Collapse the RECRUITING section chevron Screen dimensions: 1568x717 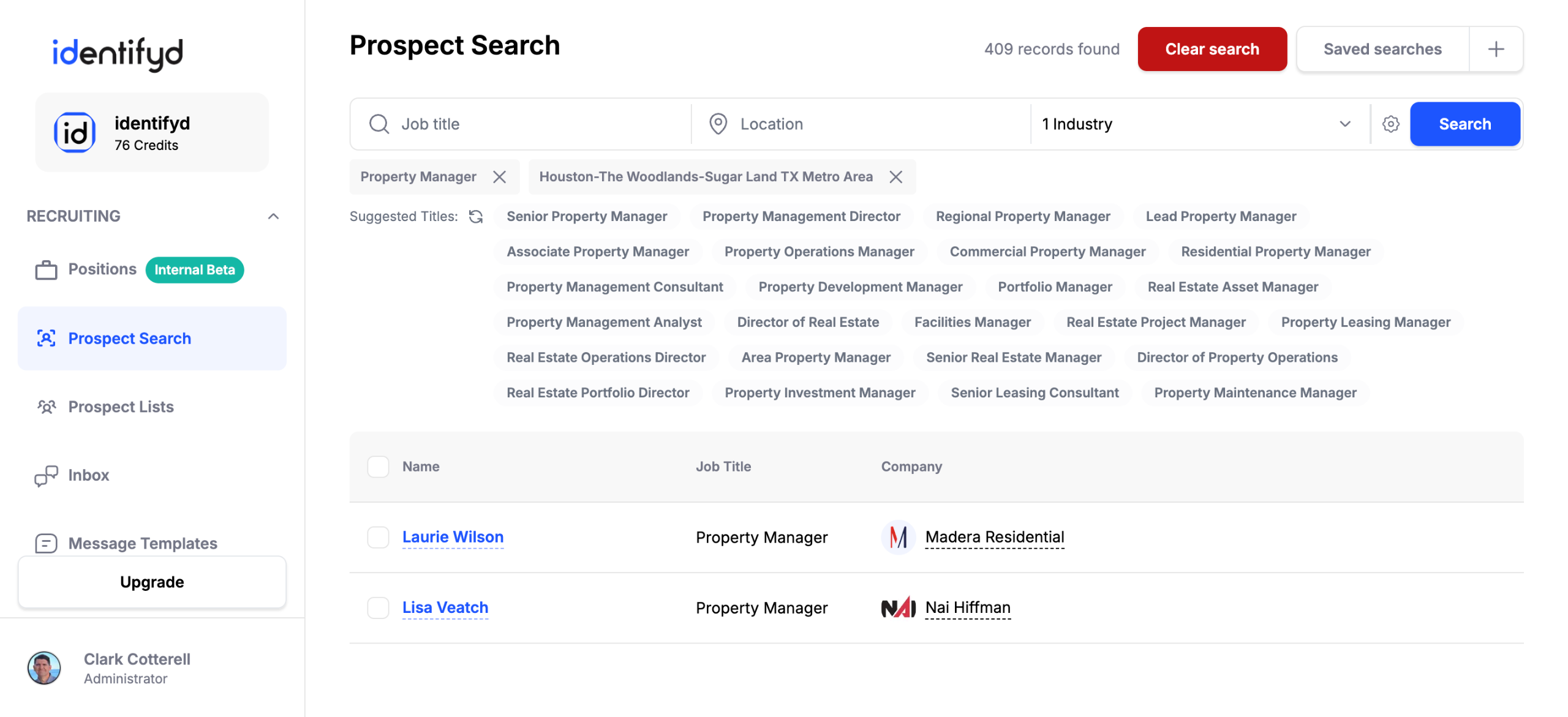[x=273, y=216]
